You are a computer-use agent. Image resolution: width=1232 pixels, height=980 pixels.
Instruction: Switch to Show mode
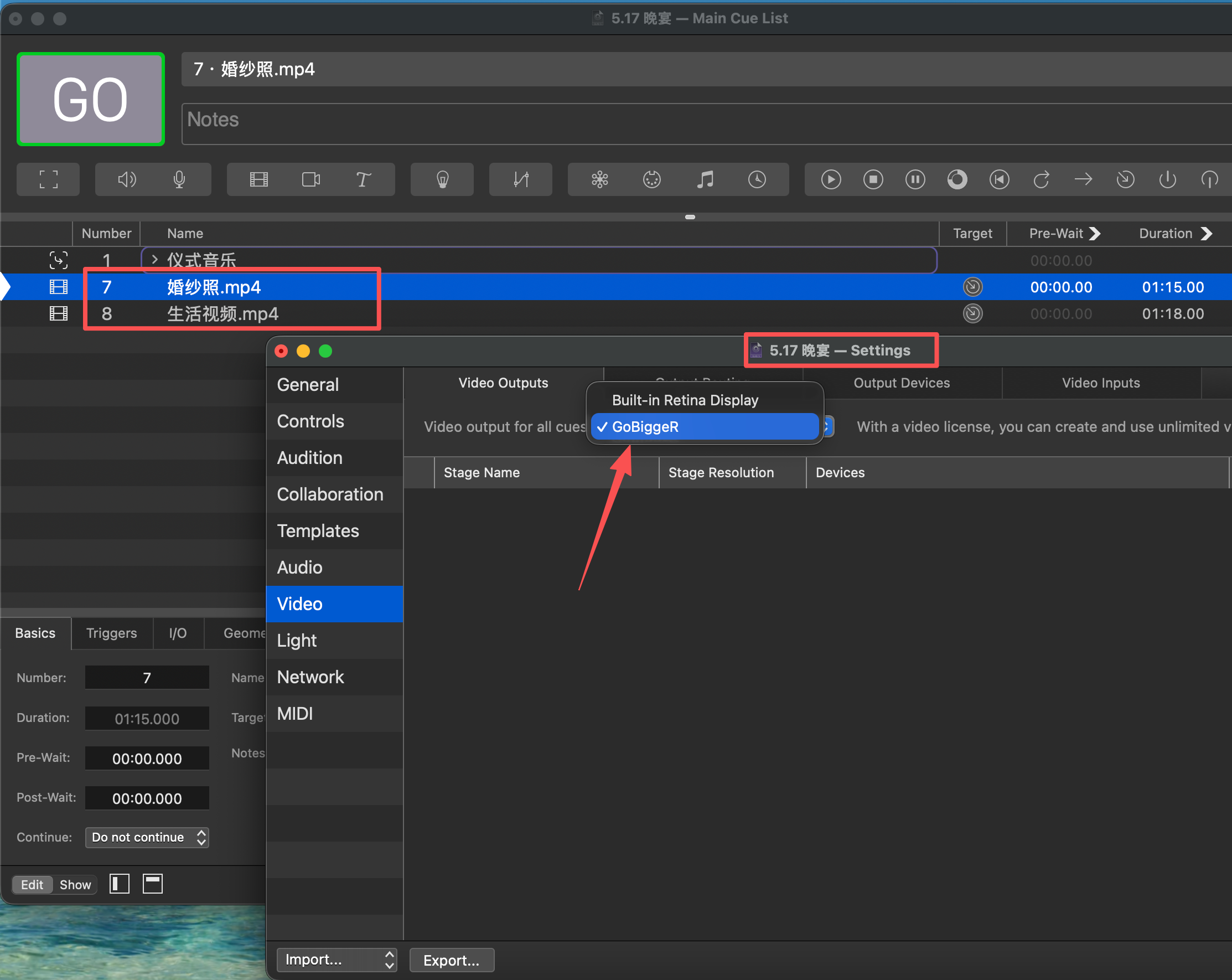tap(75, 885)
